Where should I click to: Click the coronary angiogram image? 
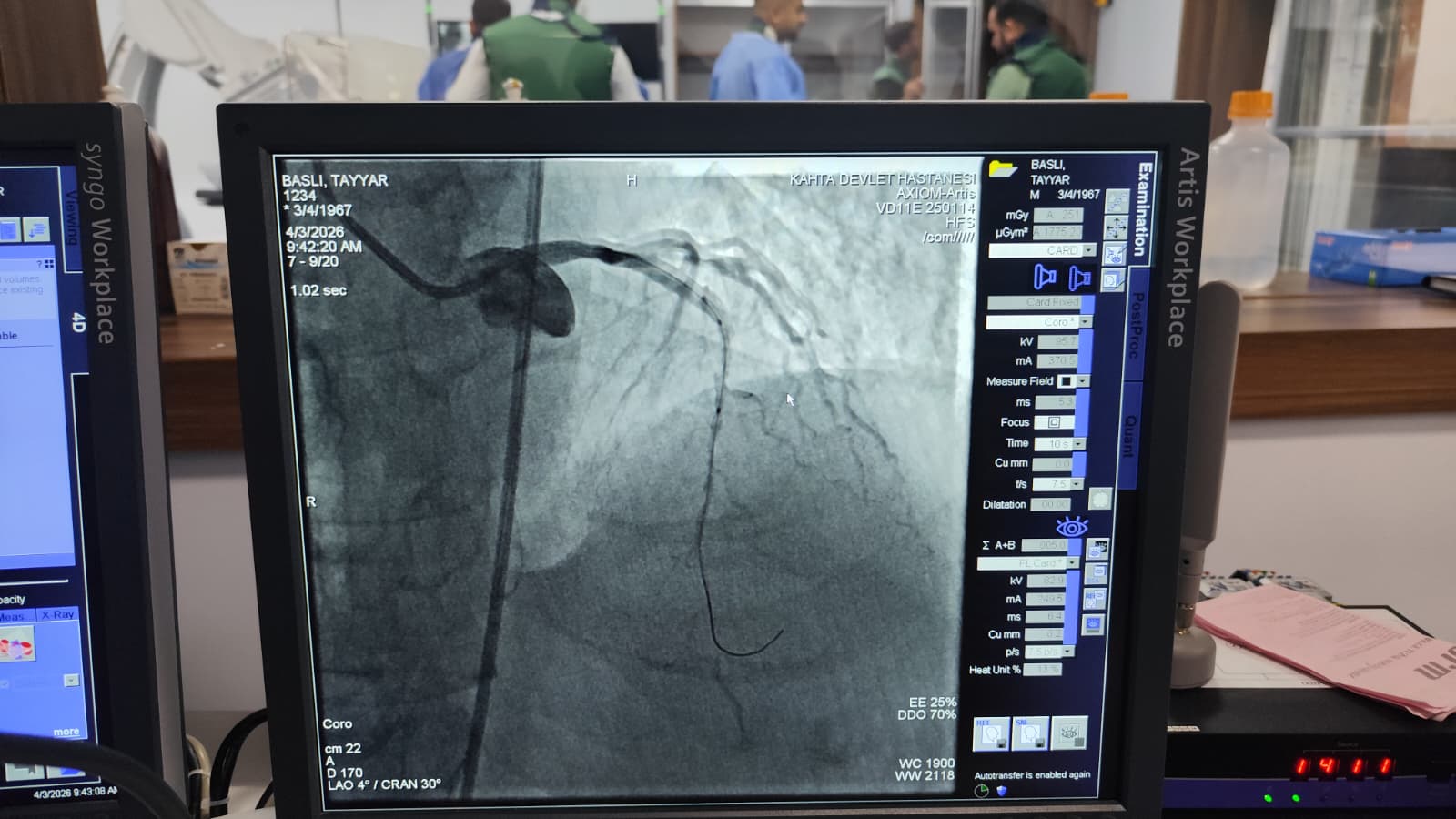(628, 473)
